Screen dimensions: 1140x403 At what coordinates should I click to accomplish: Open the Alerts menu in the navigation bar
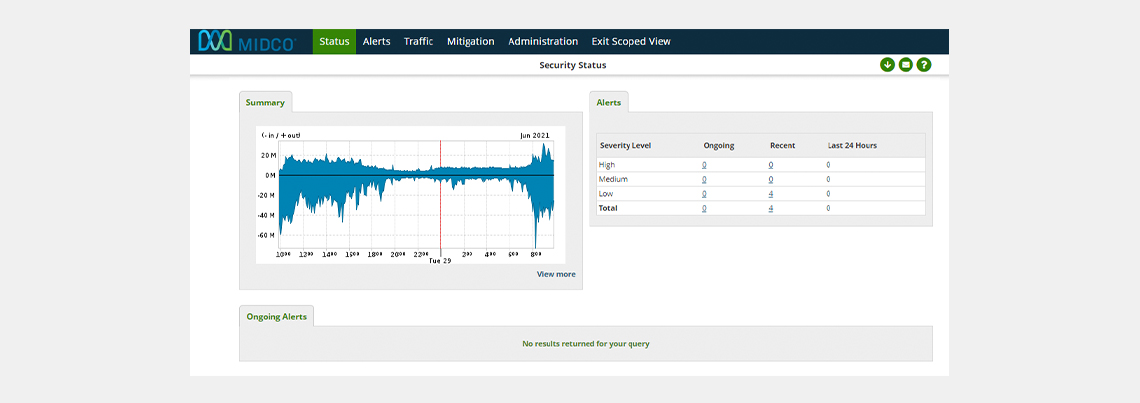point(377,42)
